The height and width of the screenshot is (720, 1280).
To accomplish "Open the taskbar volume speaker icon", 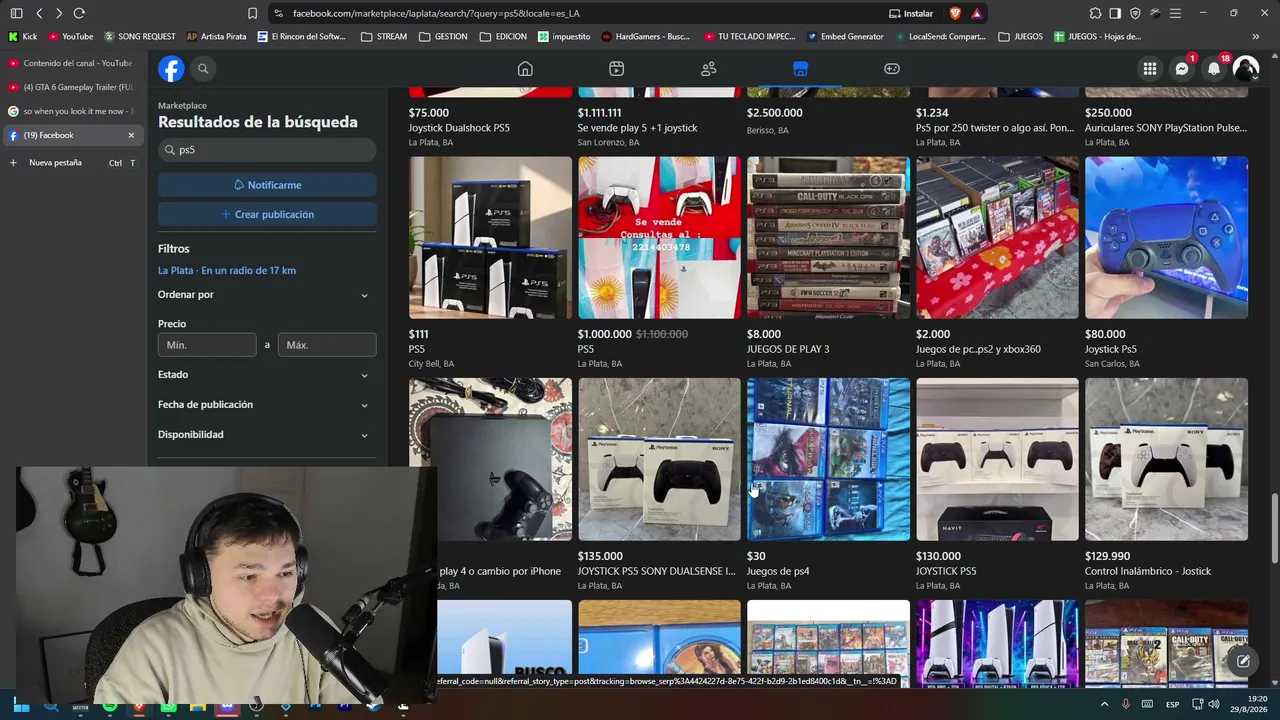I will point(1213,704).
